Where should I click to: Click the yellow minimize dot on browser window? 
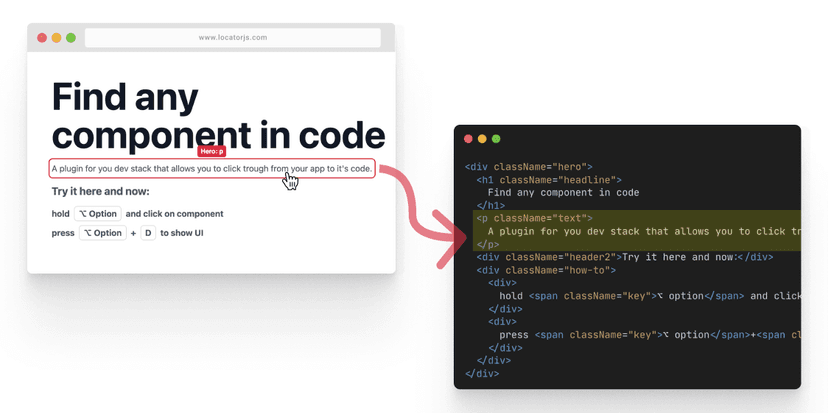56,38
